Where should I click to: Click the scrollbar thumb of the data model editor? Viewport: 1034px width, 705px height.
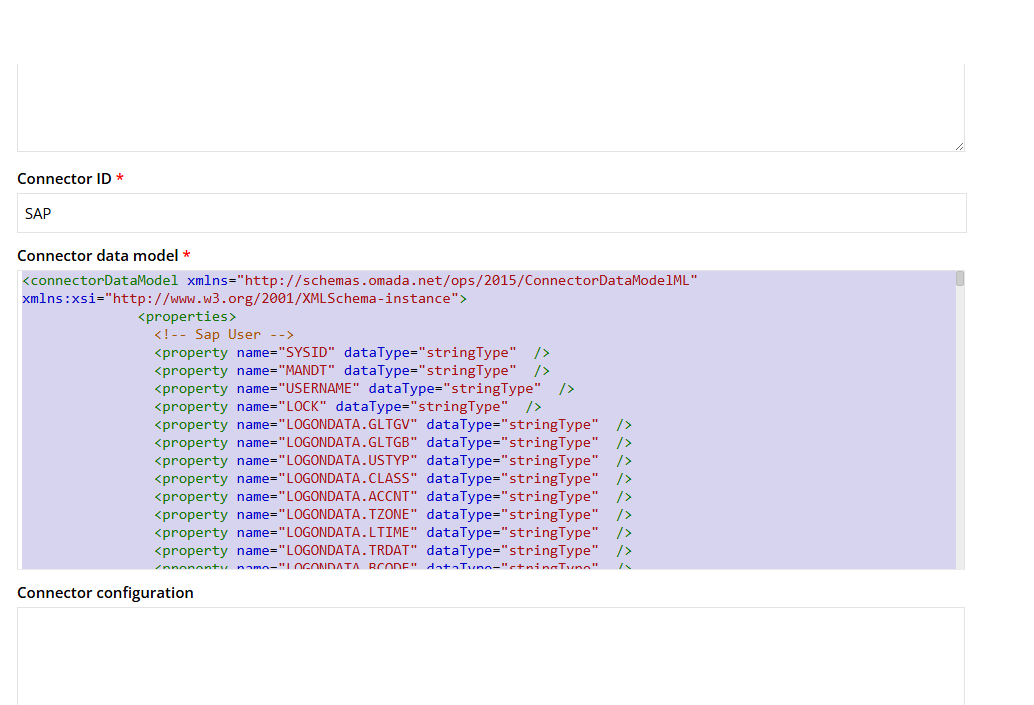960,279
